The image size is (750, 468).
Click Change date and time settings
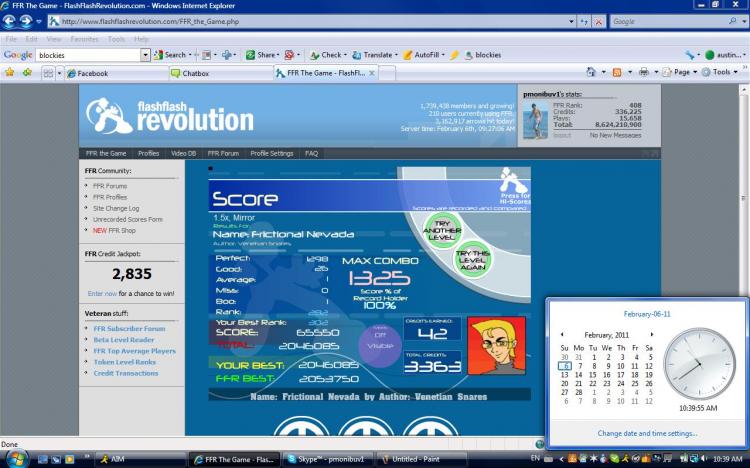click(x=647, y=434)
